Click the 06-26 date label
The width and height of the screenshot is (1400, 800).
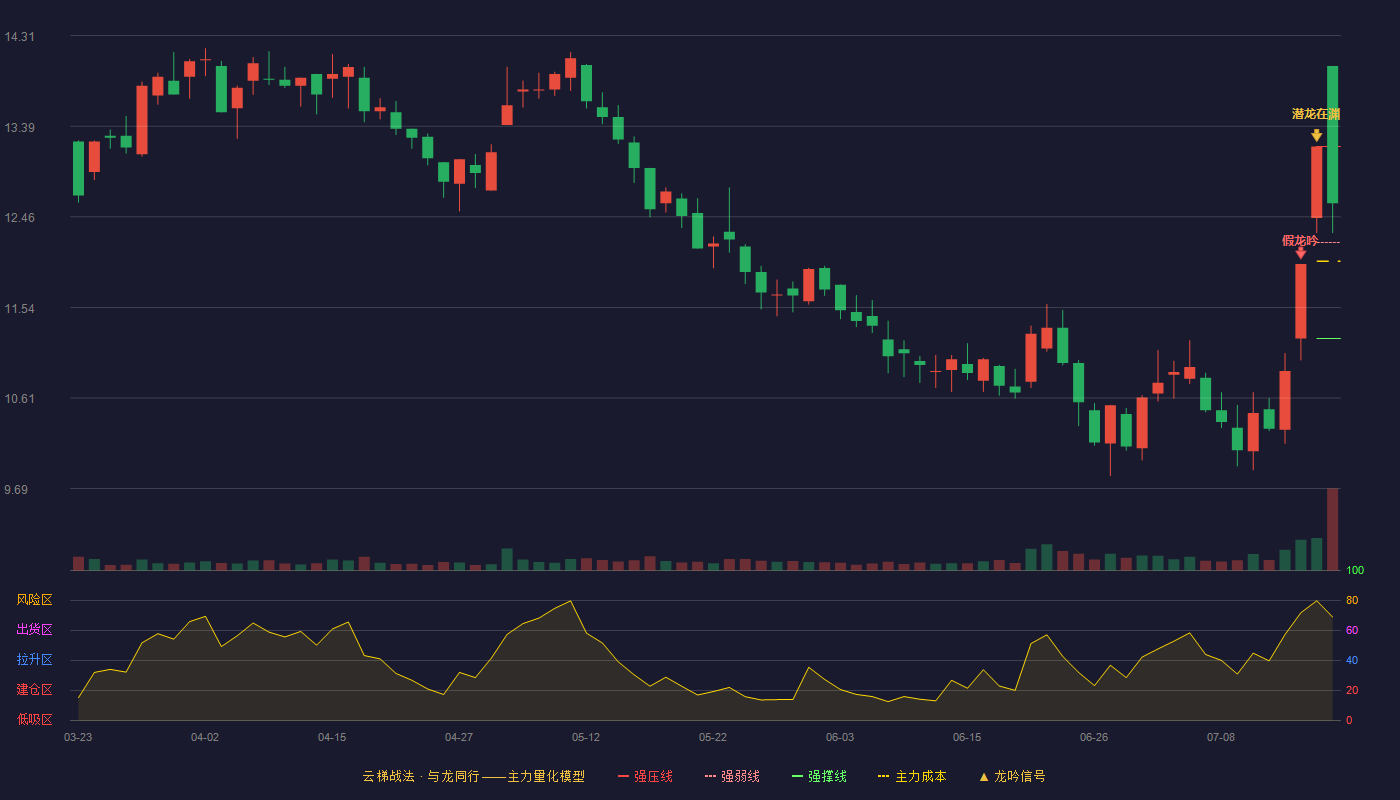[1094, 737]
